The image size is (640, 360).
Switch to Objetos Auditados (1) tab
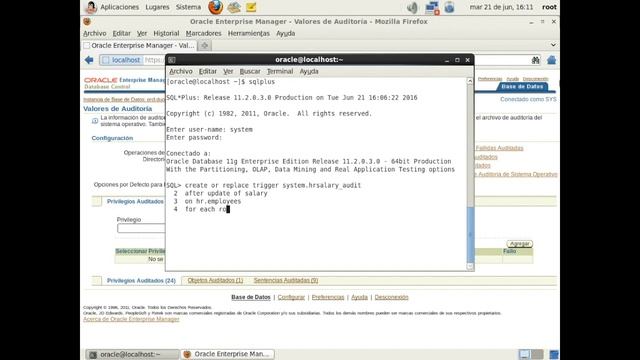(x=215, y=280)
